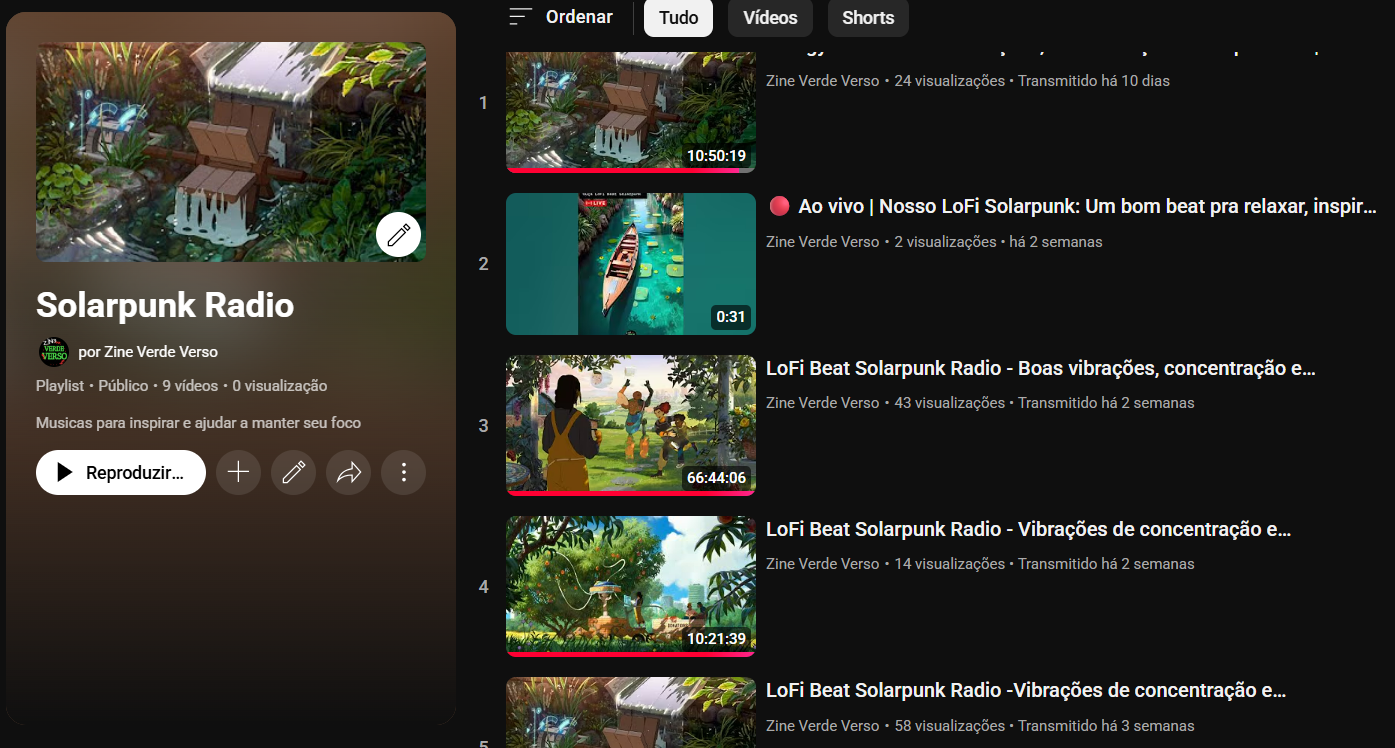This screenshot has height=748, width=1395.
Task: Click the 66:44:06 duration badge
Action: point(716,478)
